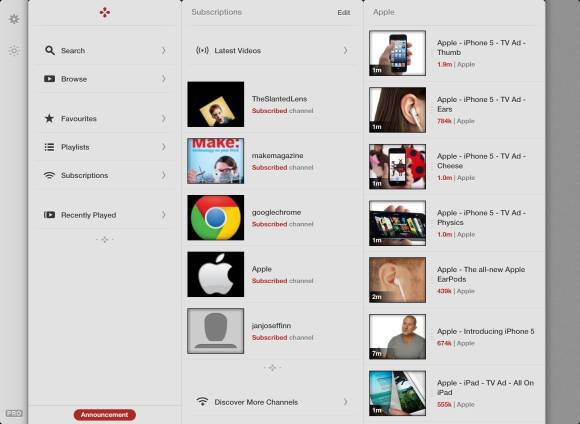The image size is (580, 424).
Task: Expand the Subscriptions row chevron
Action: coord(163,175)
